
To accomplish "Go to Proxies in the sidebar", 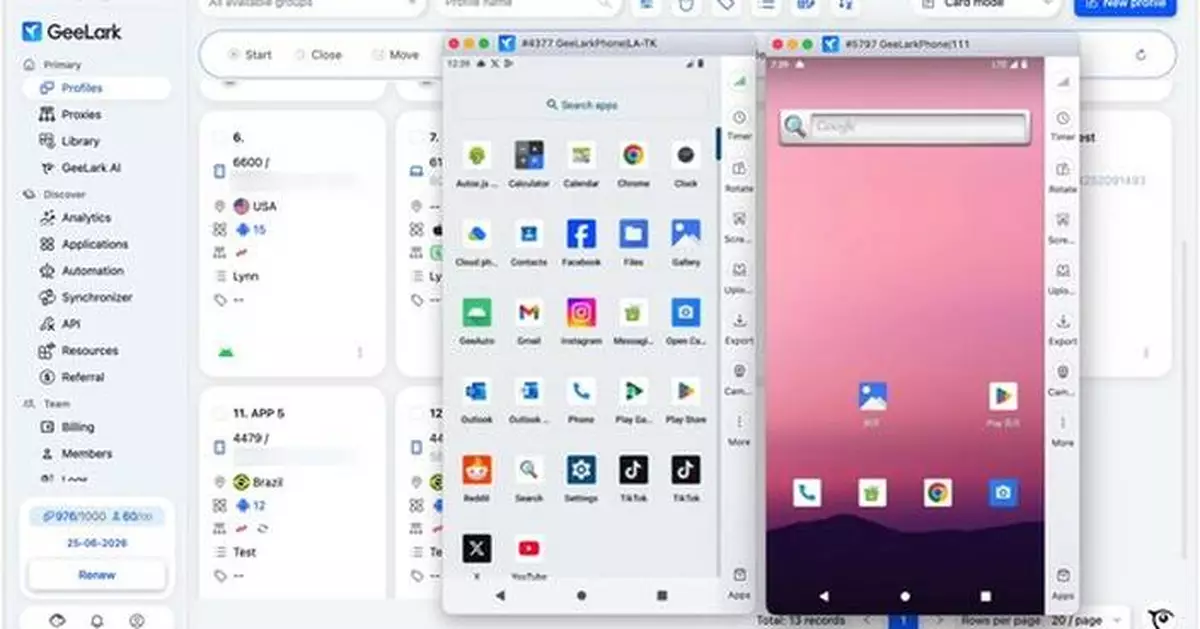I will pyautogui.click(x=81, y=115).
